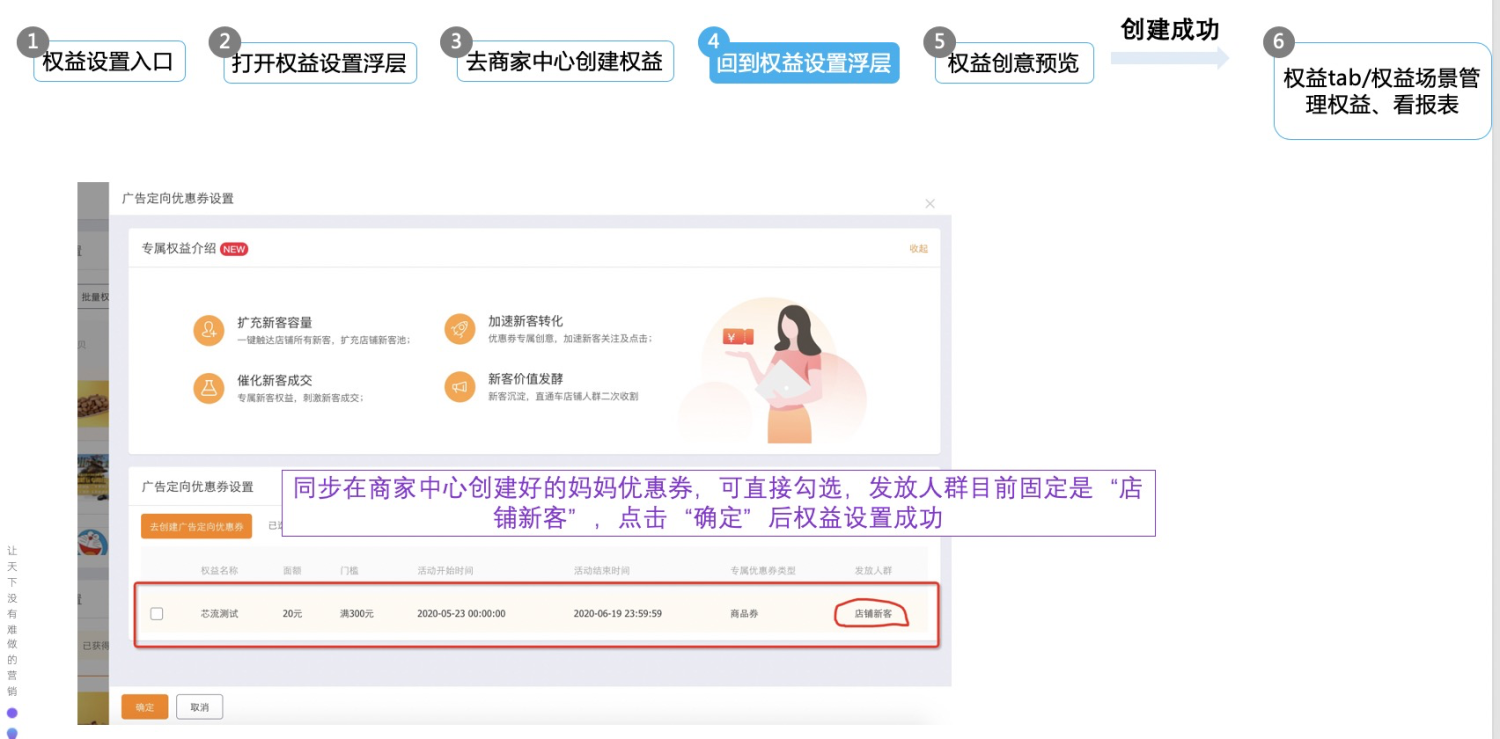Click the 催化新客成交 heading text
This screenshot has width=1500, height=739.
275,380
